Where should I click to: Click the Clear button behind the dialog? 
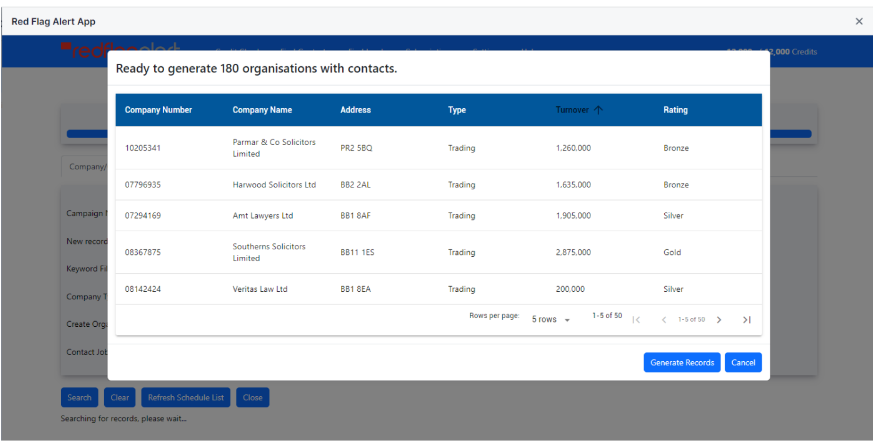click(120, 397)
